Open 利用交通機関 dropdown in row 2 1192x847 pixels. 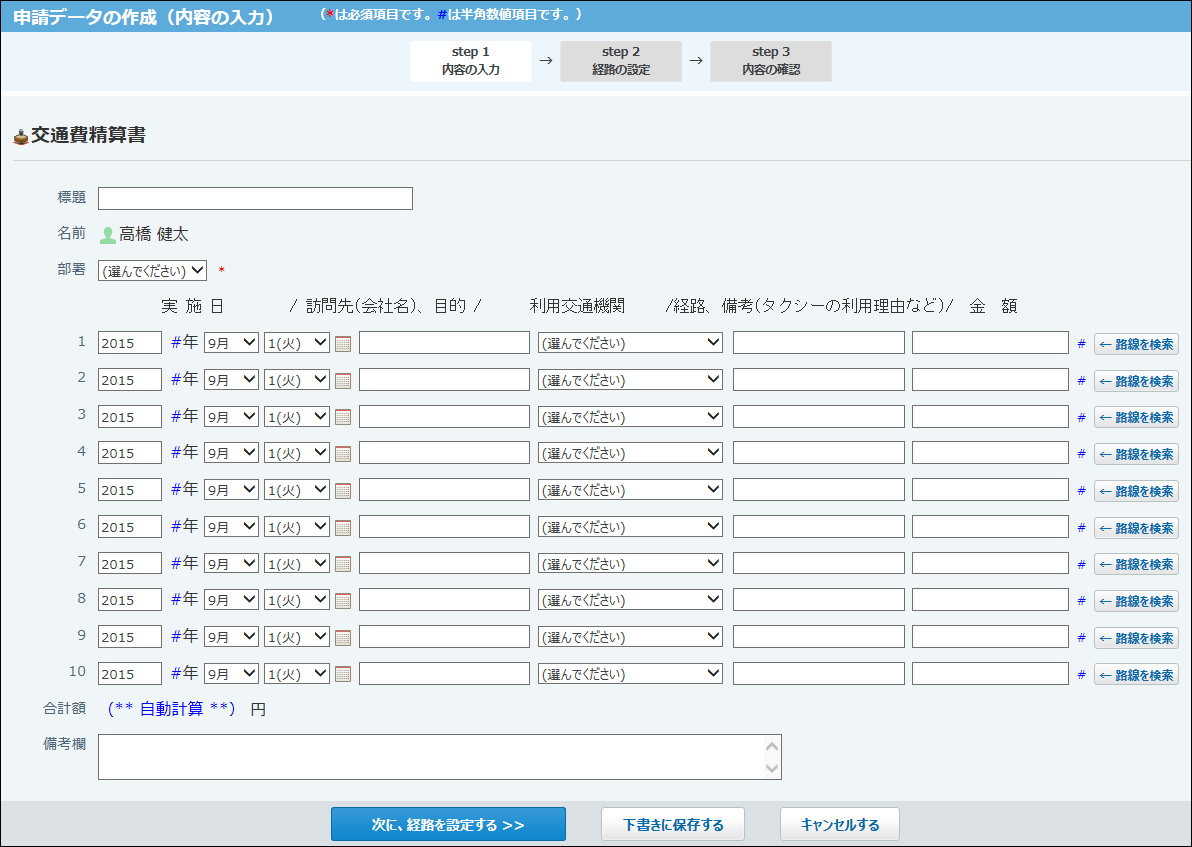tap(630, 379)
